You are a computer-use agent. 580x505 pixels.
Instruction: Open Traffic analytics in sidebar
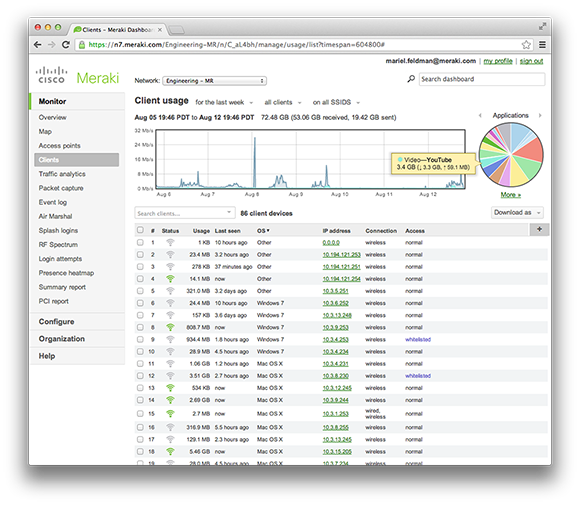tap(62, 174)
